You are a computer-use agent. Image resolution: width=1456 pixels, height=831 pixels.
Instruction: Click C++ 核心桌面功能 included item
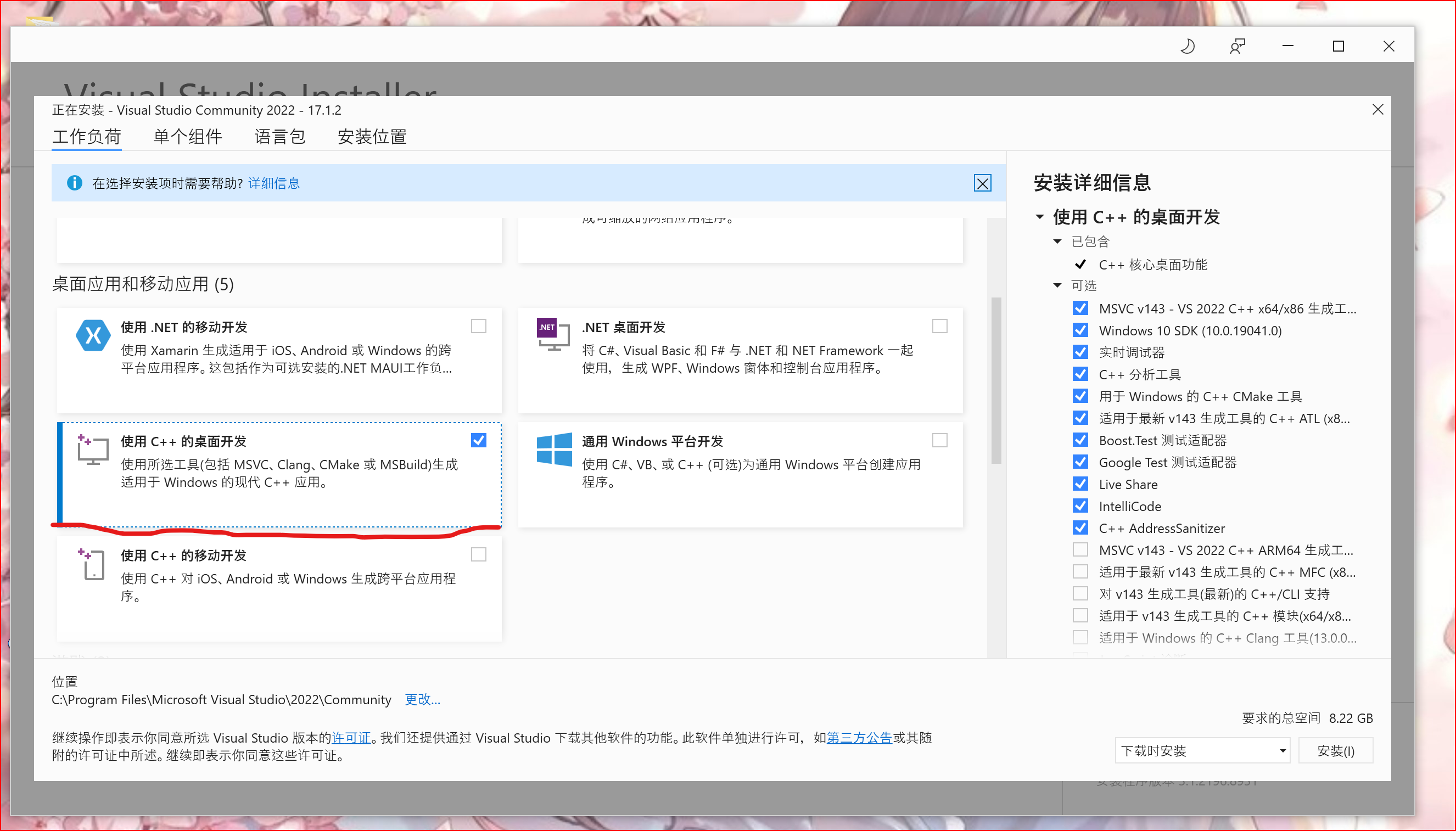coord(1153,265)
